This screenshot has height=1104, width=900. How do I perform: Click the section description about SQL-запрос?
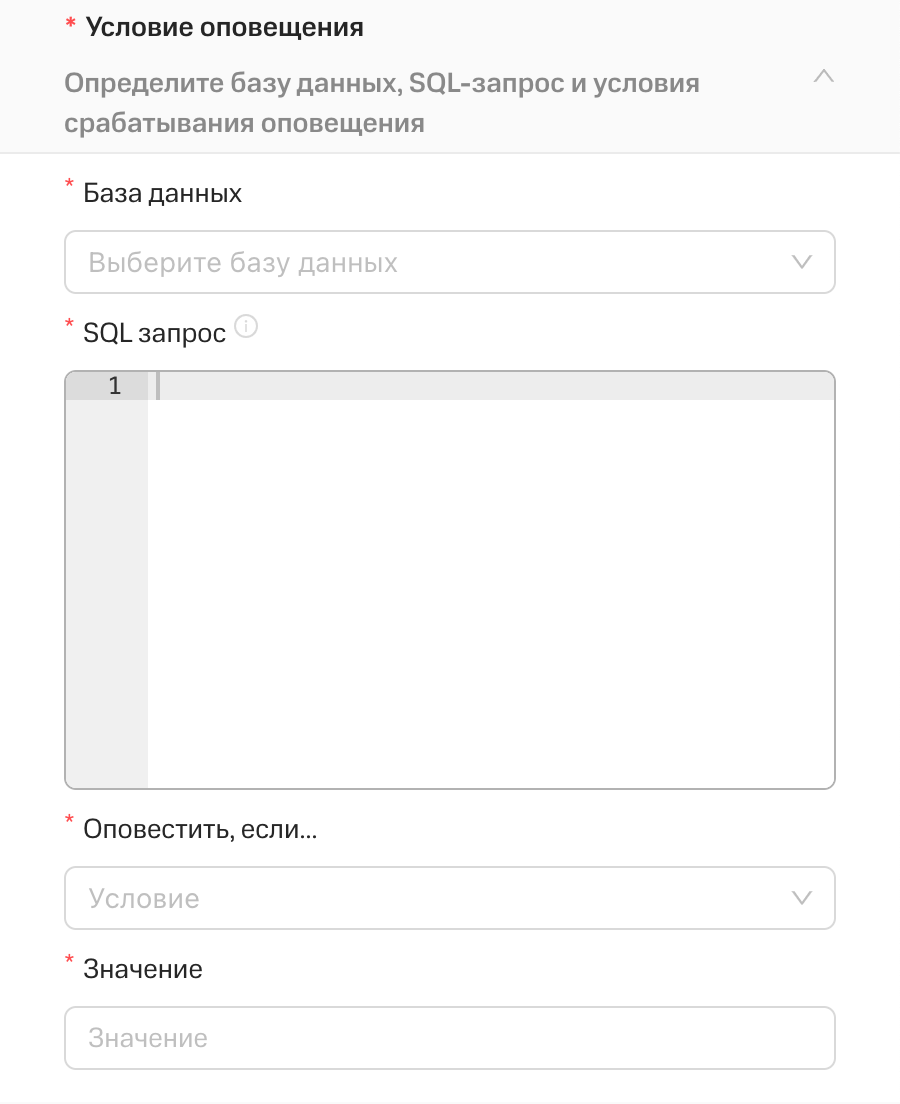point(382,103)
